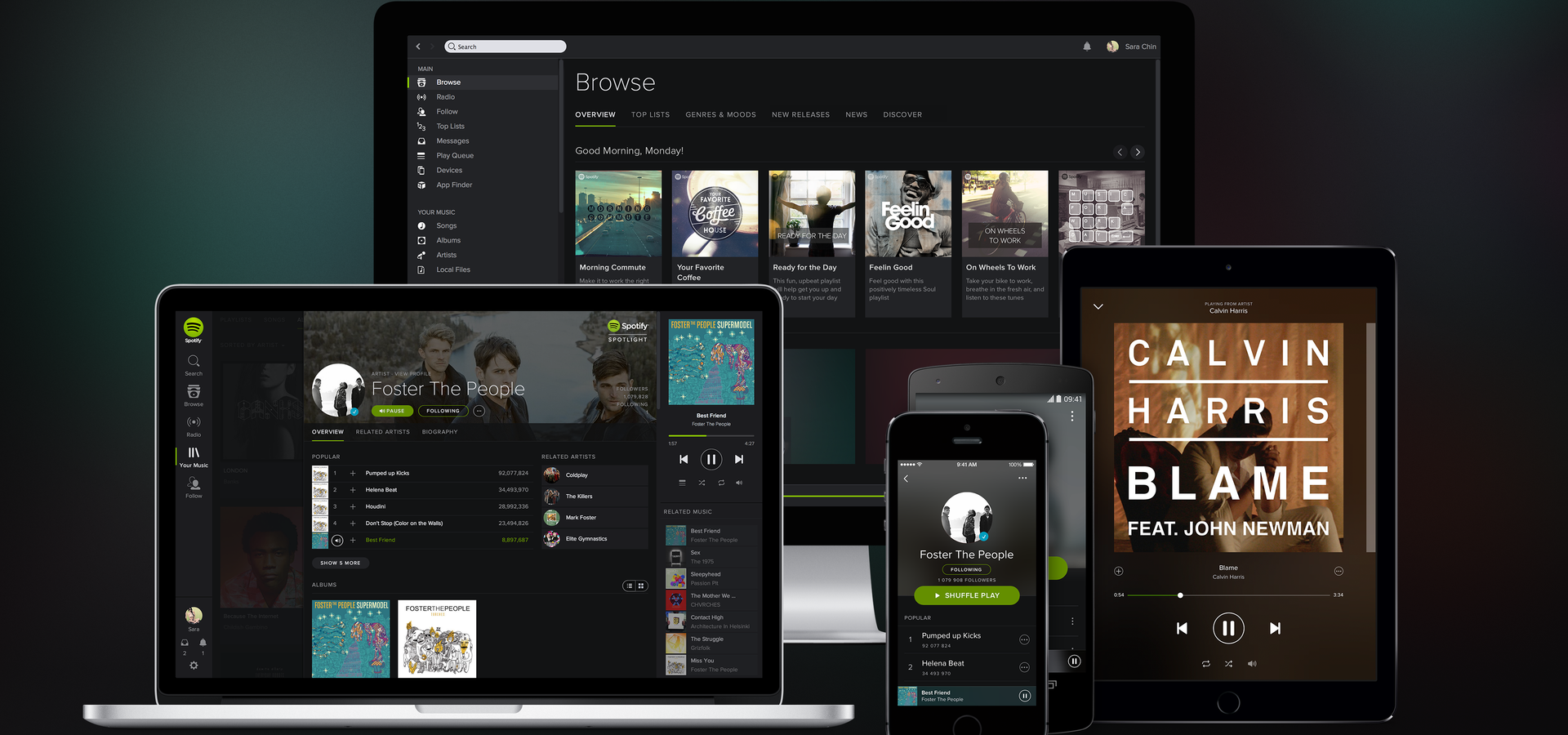Switch albums to list view on laptop
Image resolution: width=1568 pixels, height=735 pixels.
[x=629, y=586]
